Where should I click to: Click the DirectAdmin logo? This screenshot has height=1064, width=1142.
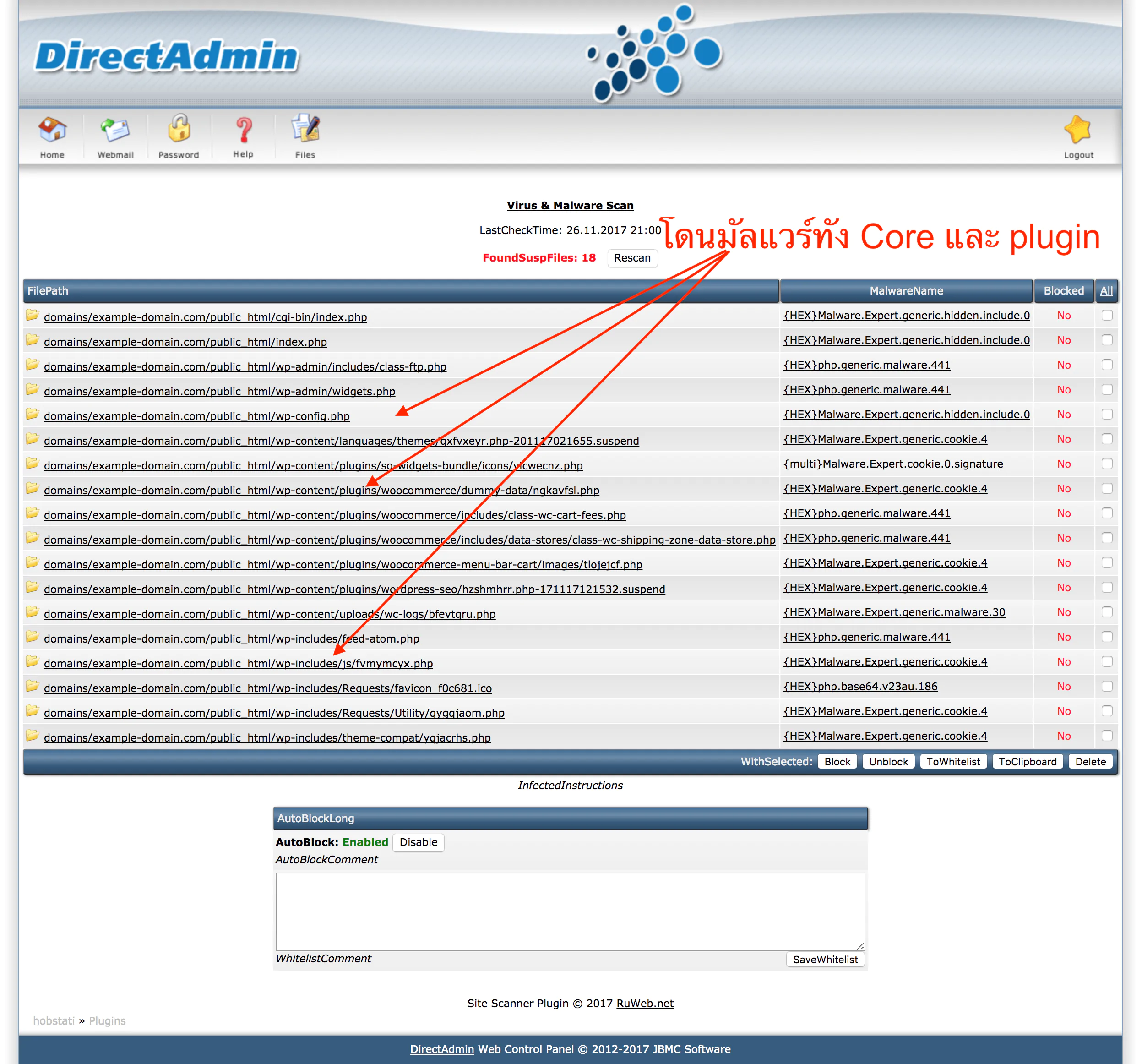click(167, 56)
